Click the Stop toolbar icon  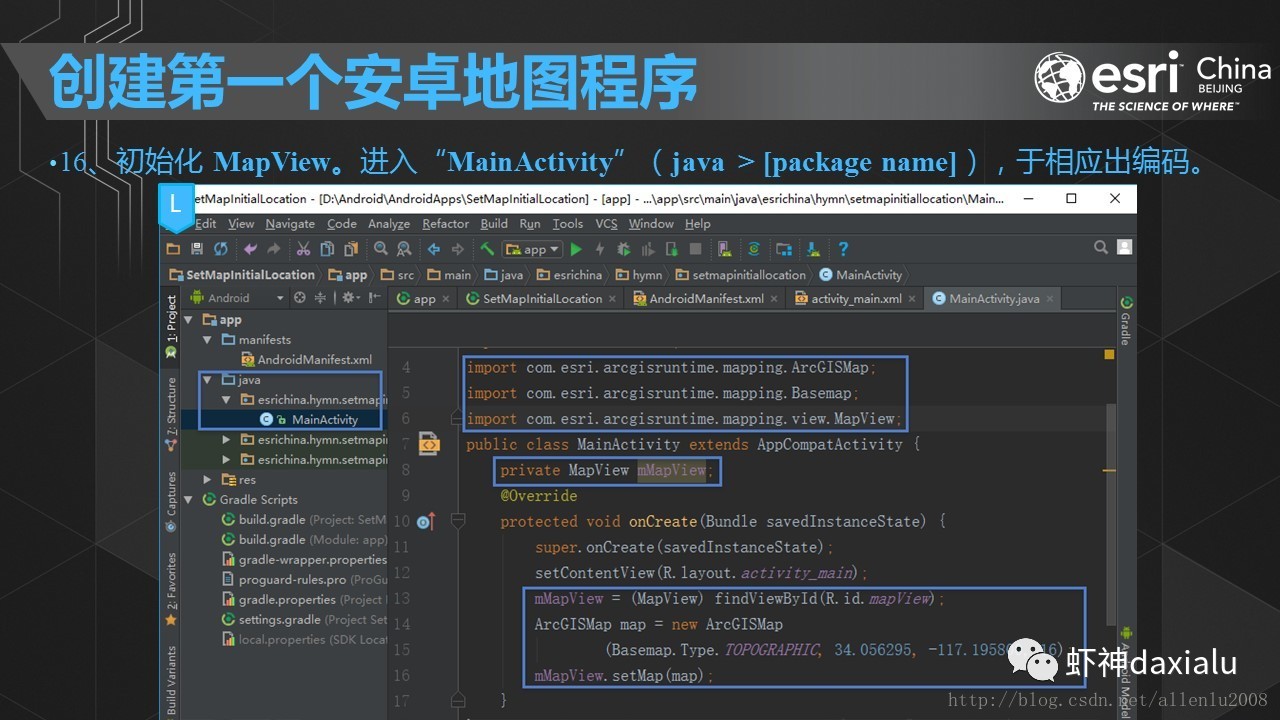(695, 249)
